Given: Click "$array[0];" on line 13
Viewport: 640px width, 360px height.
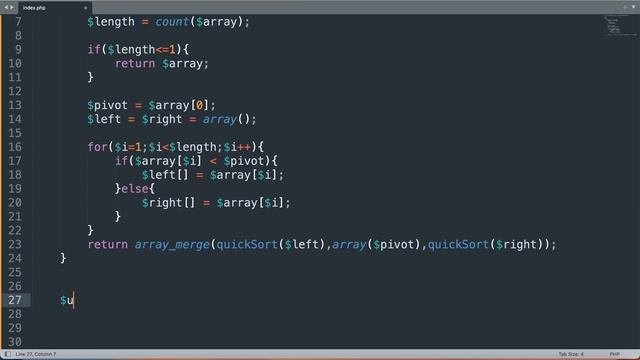Looking at the screenshot, I should pyautogui.click(x=182, y=105).
